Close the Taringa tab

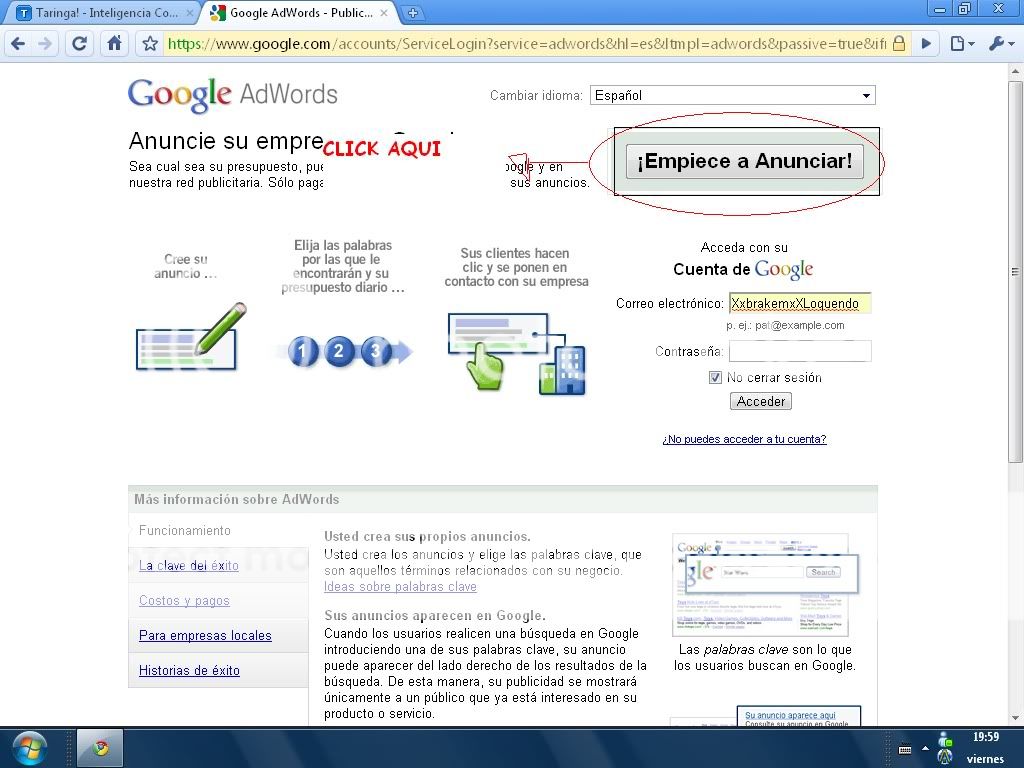189,12
